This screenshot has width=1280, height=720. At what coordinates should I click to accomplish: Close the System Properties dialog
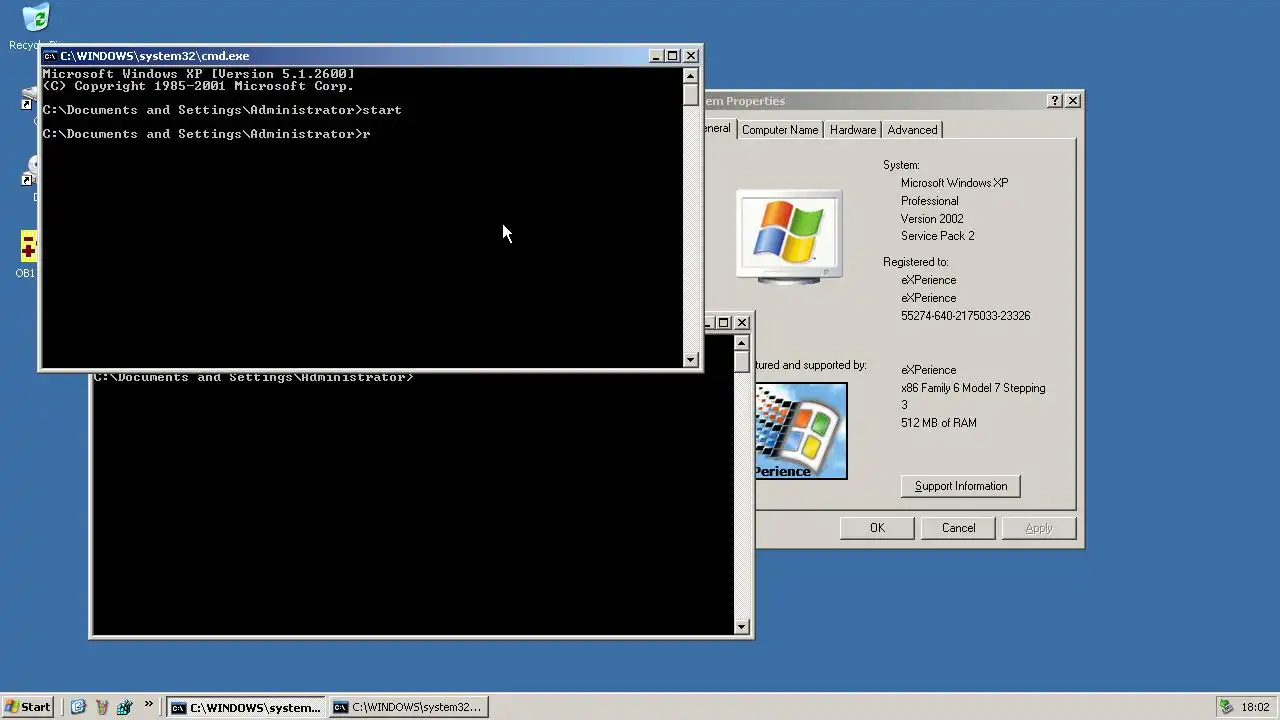[1073, 101]
